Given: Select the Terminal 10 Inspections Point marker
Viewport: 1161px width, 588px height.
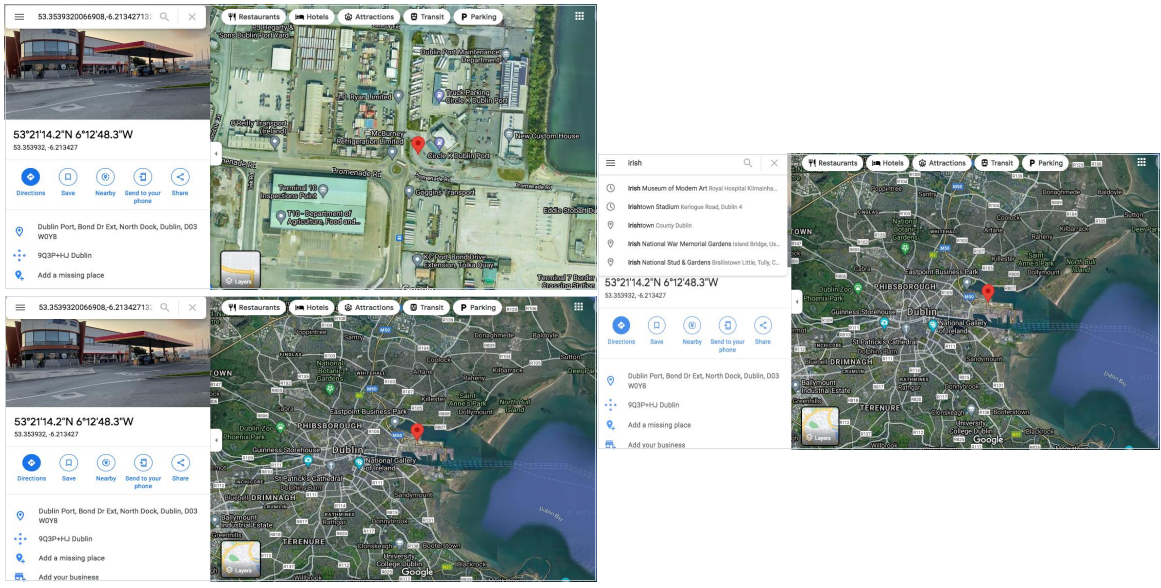Looking at the screenshot, I should coord(324,191).
